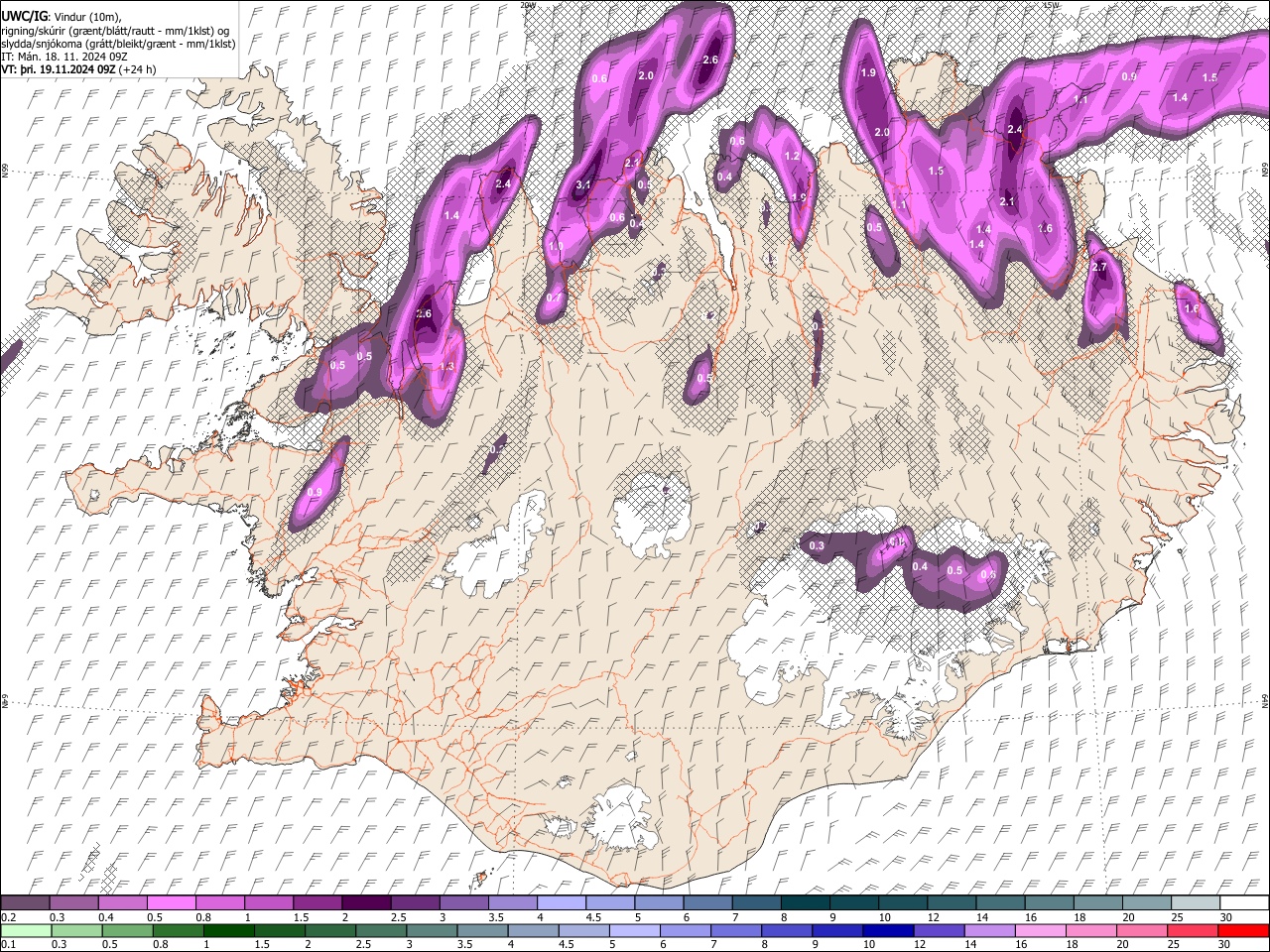Click the 1.3 snowfall value in the west
This screenshot has width=1270, height=952.
446,367
